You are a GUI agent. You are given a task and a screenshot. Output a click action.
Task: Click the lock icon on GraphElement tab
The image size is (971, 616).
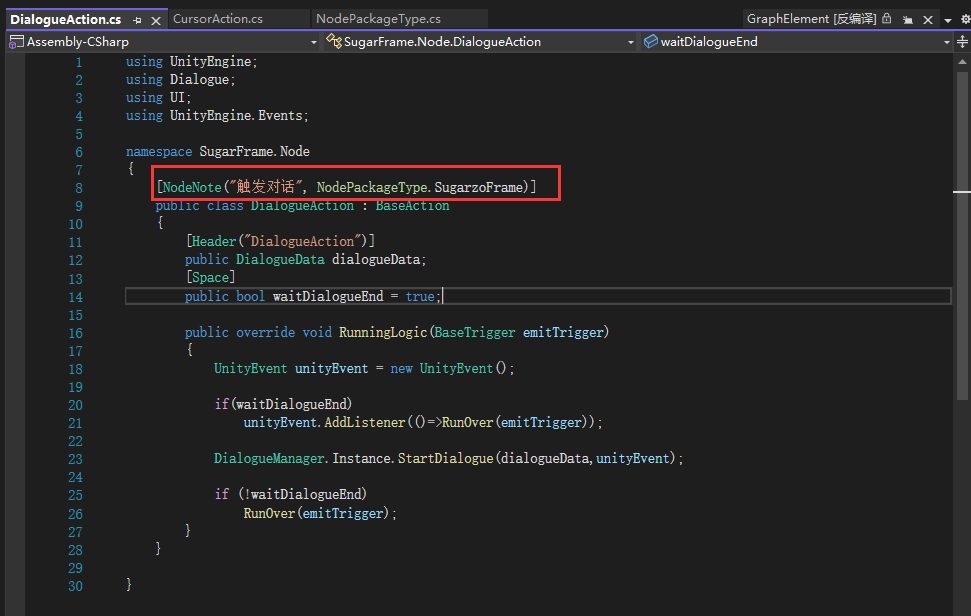(887, 19)
